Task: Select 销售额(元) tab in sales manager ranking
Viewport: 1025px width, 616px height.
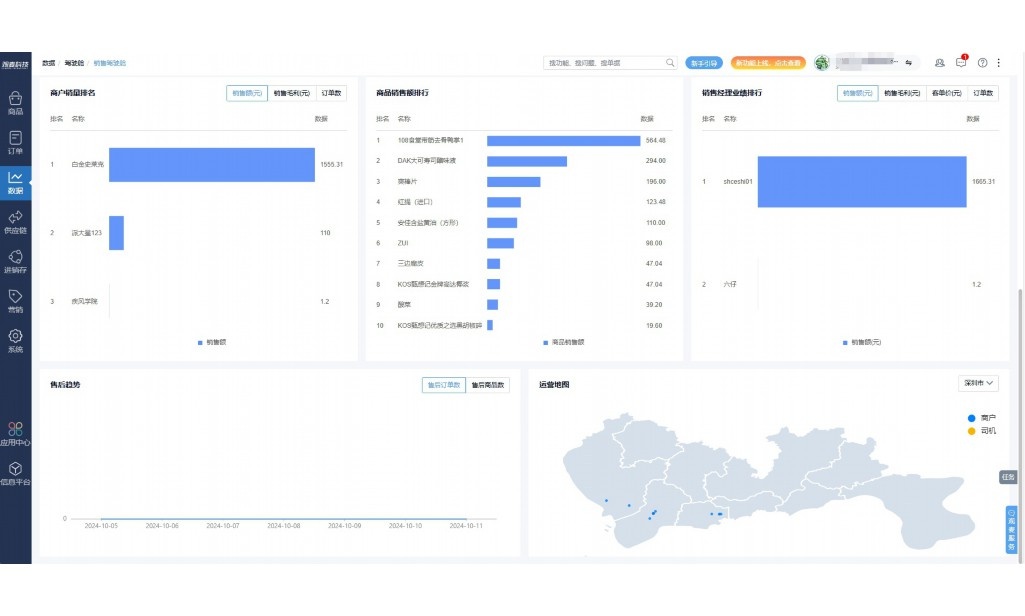Action: point(858,93)
